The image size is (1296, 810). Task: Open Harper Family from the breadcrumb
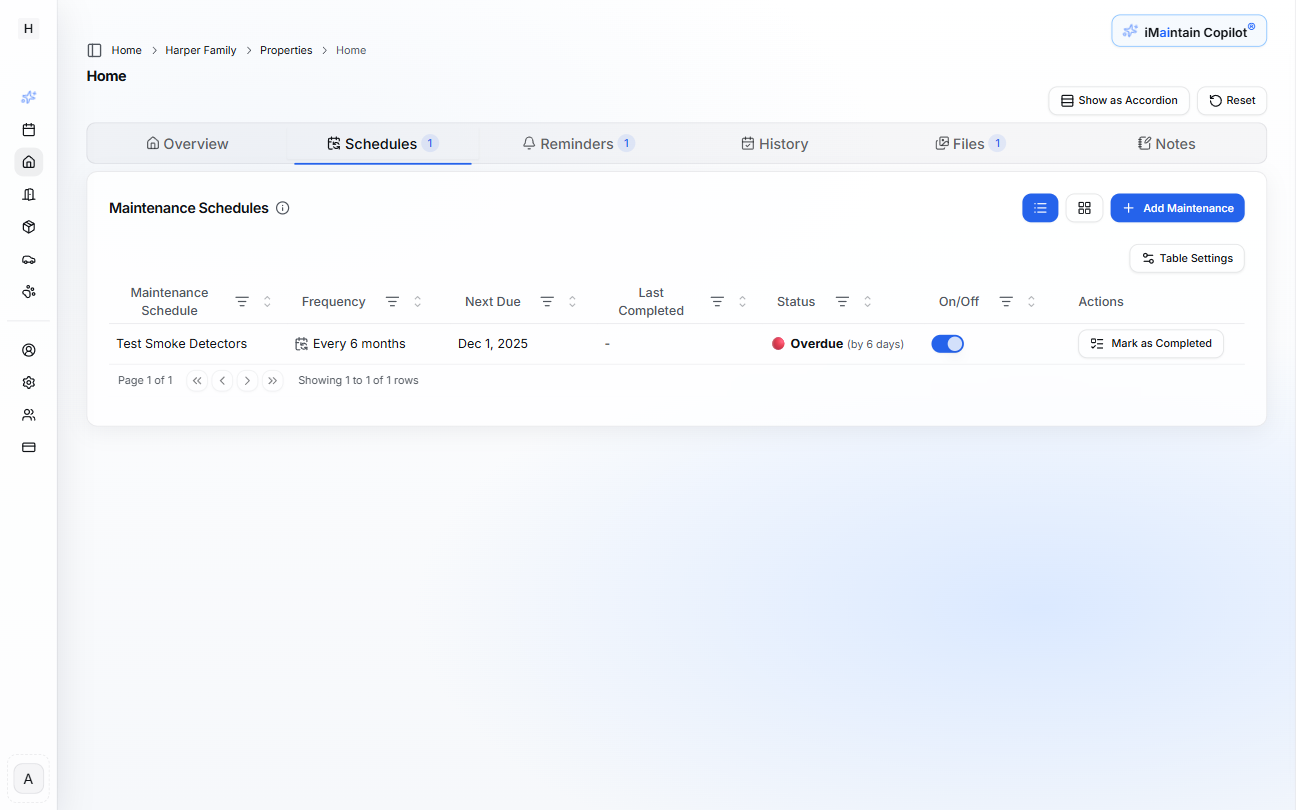pyautogui.click(x=200, y=49)
